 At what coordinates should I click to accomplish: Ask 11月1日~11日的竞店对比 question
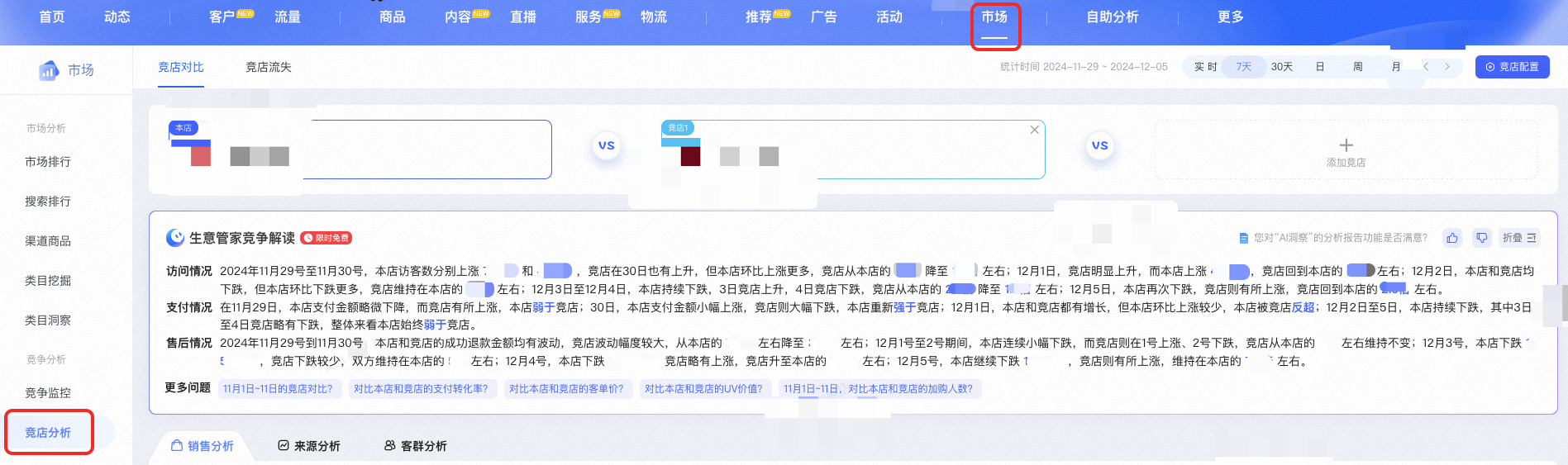click(279, 389)
